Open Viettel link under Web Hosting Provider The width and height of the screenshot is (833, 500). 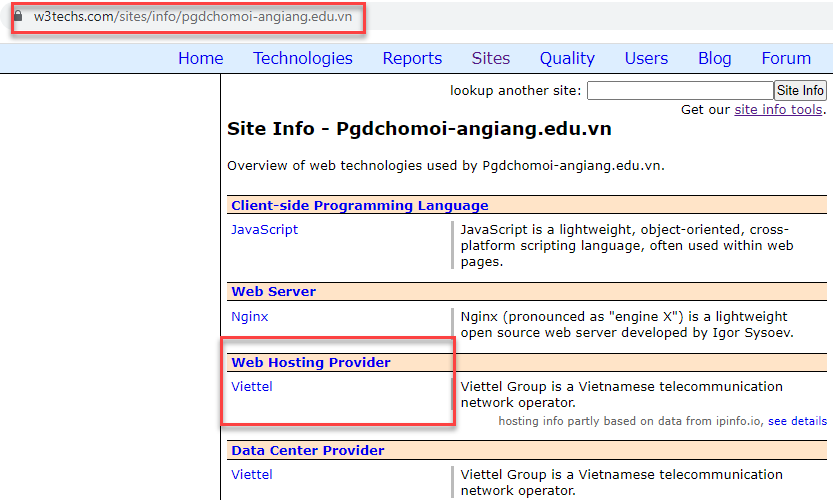pos(252,386)
